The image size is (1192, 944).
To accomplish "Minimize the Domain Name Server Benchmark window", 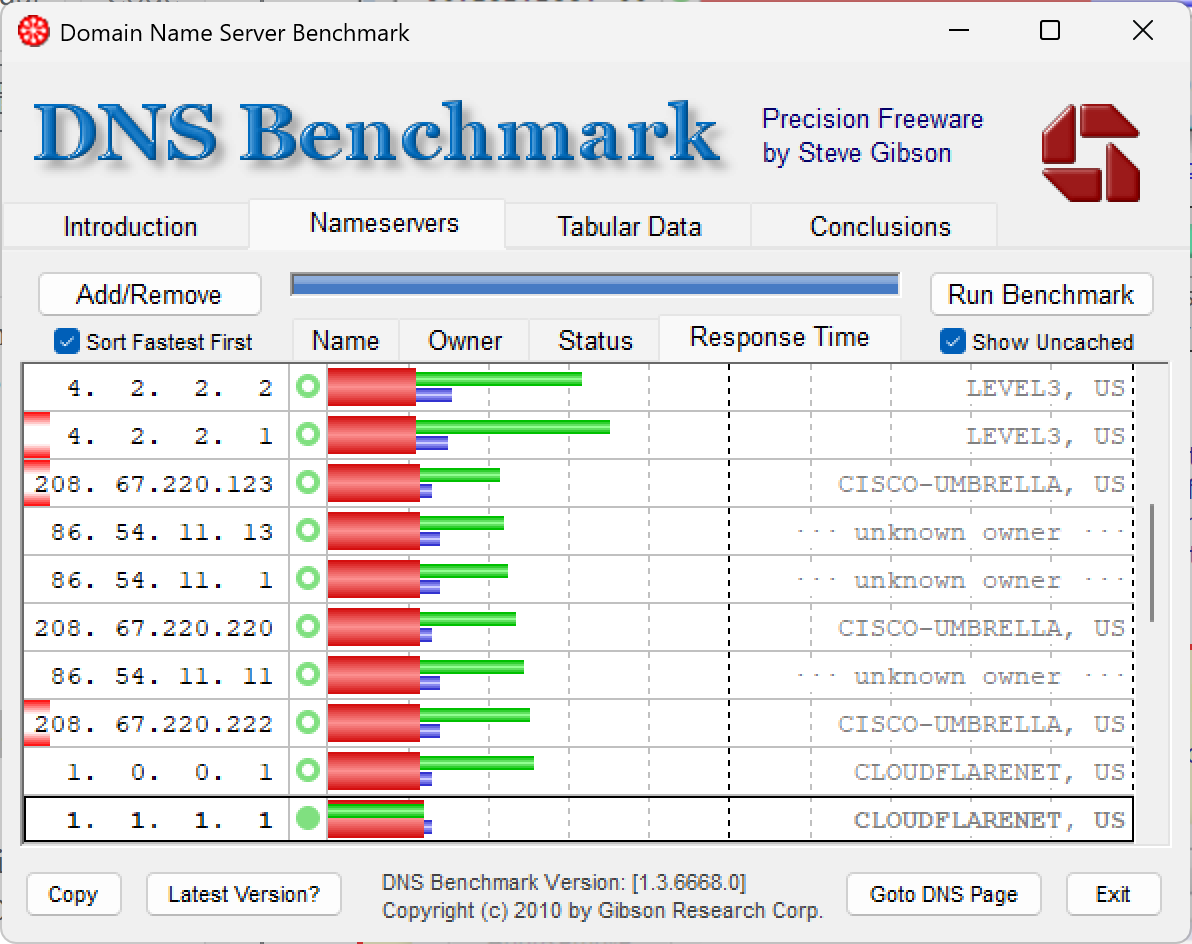I will click(x=959, y=31).
